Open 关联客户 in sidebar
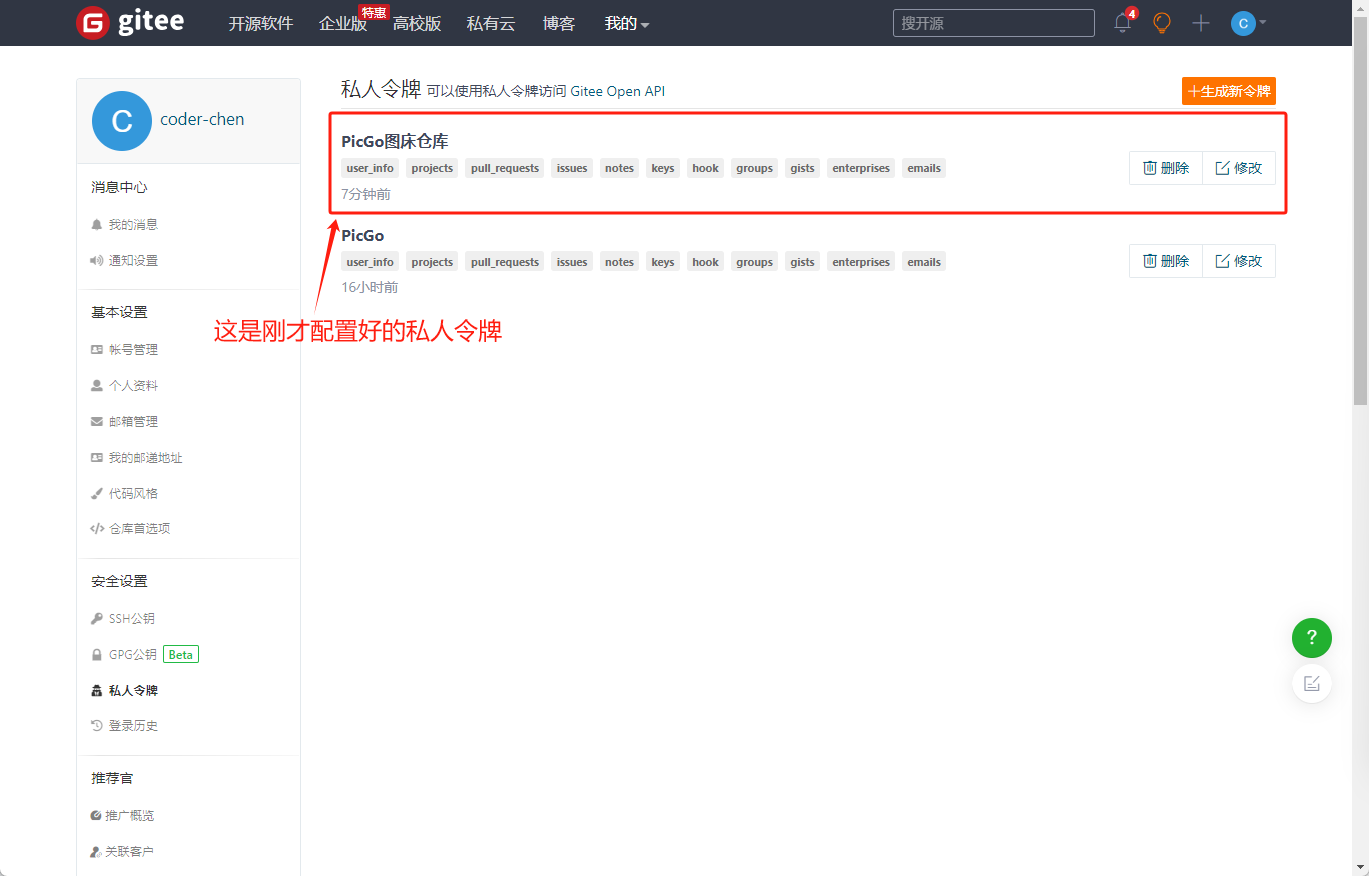The image size is (1369, 876). 123,852
